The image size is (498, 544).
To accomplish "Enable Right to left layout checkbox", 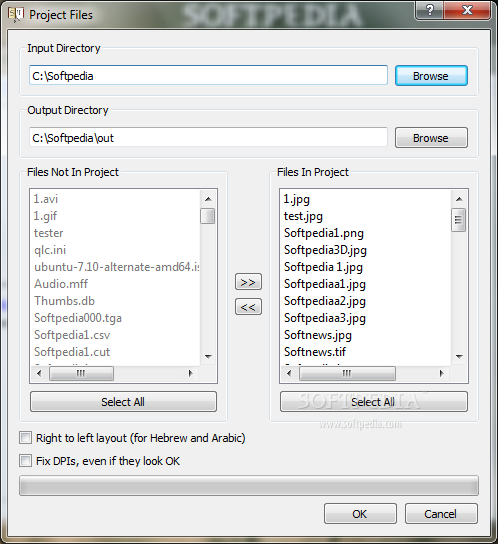I will tap(25, 438).
